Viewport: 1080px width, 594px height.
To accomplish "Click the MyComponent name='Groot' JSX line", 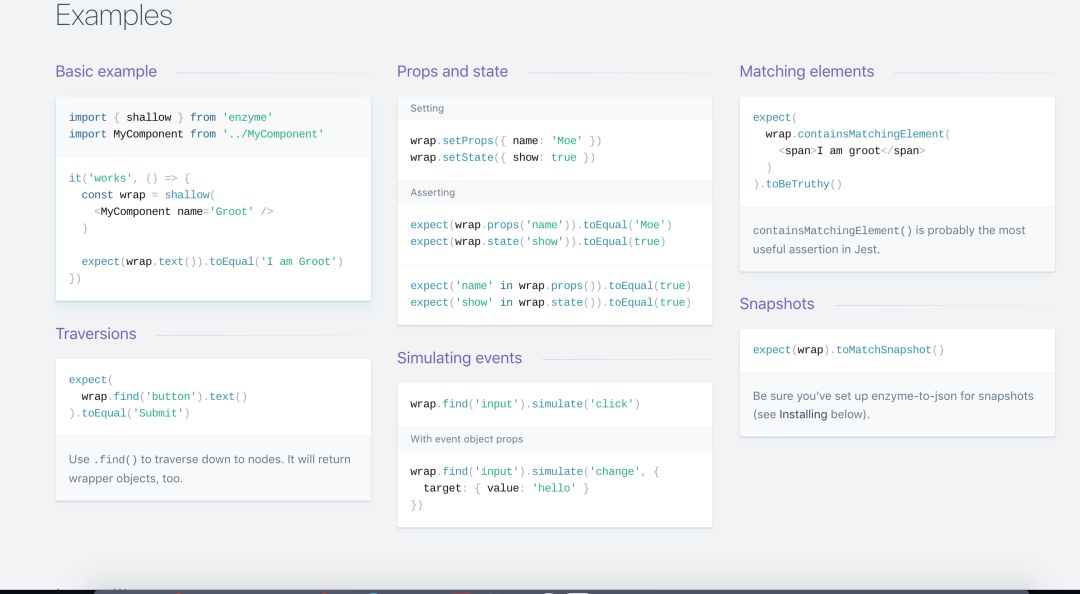I will 184,212.
